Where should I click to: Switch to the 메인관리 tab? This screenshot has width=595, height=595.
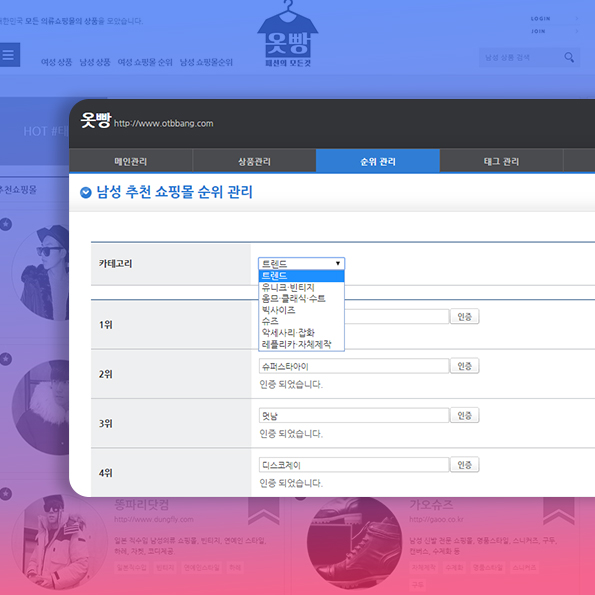pos(131,161)
